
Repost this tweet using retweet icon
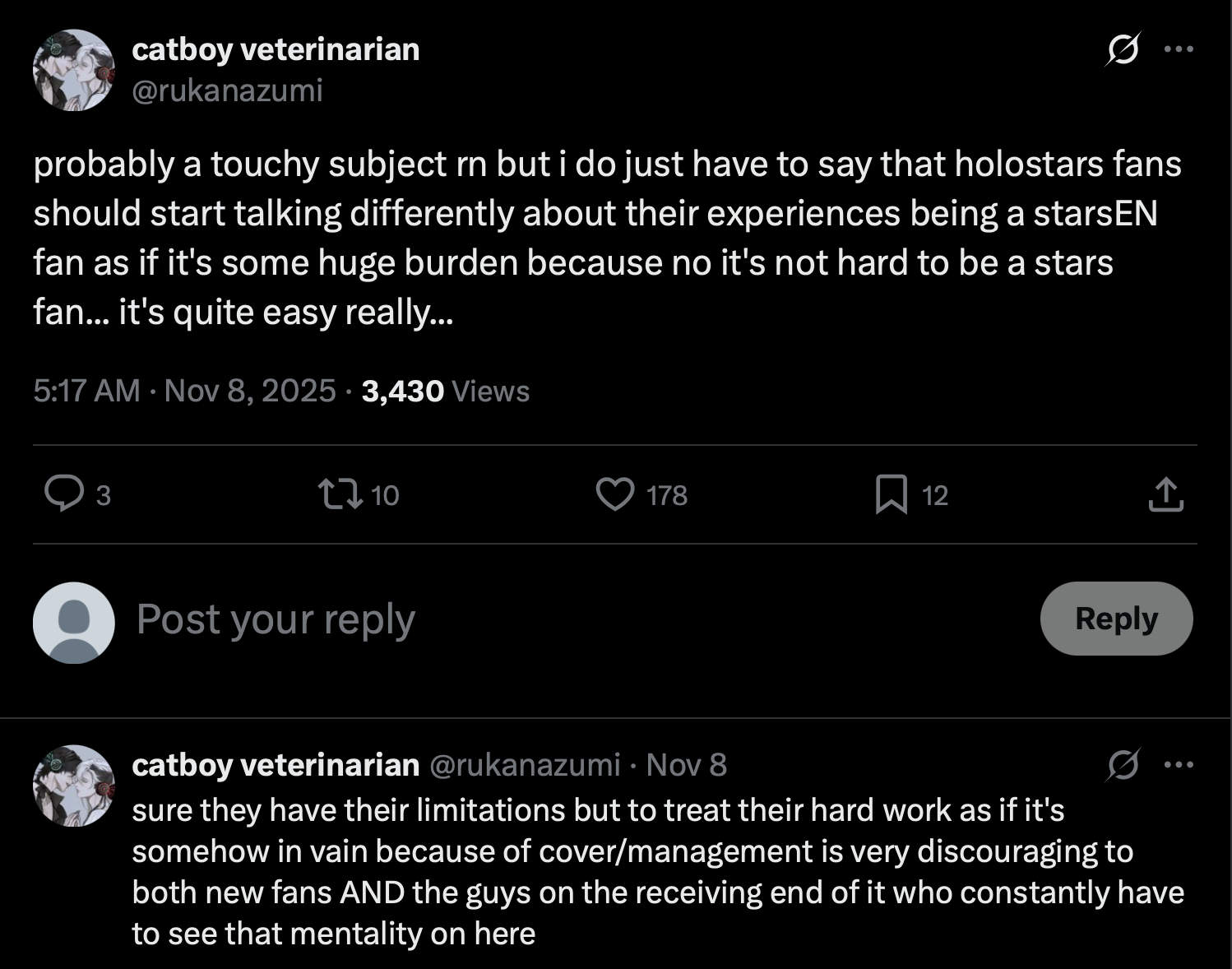click(x=340, y=494)
